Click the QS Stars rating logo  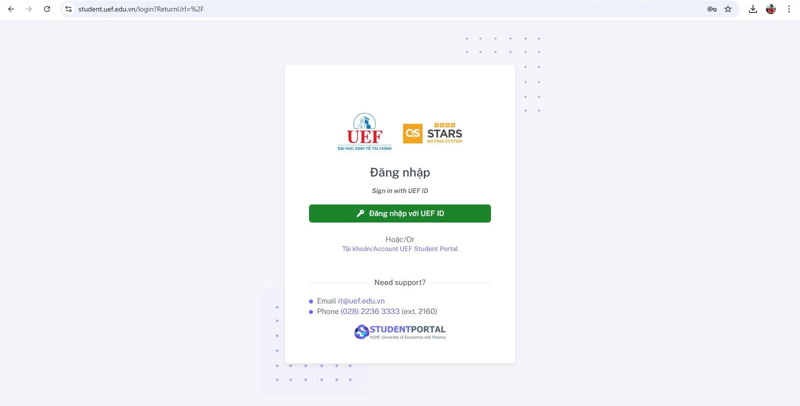point(433,134)
